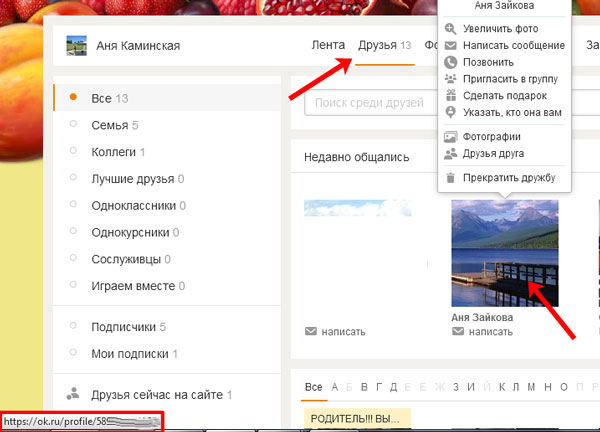600x432 pixels.
Task: Click the phone icon beside Позвонить
Action: point(451,62)
